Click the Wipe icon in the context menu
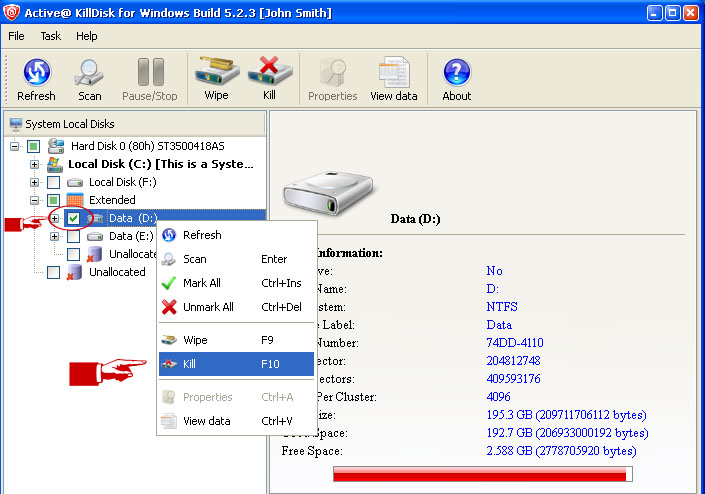The image size is (705, 494). [x=169, y=340]
